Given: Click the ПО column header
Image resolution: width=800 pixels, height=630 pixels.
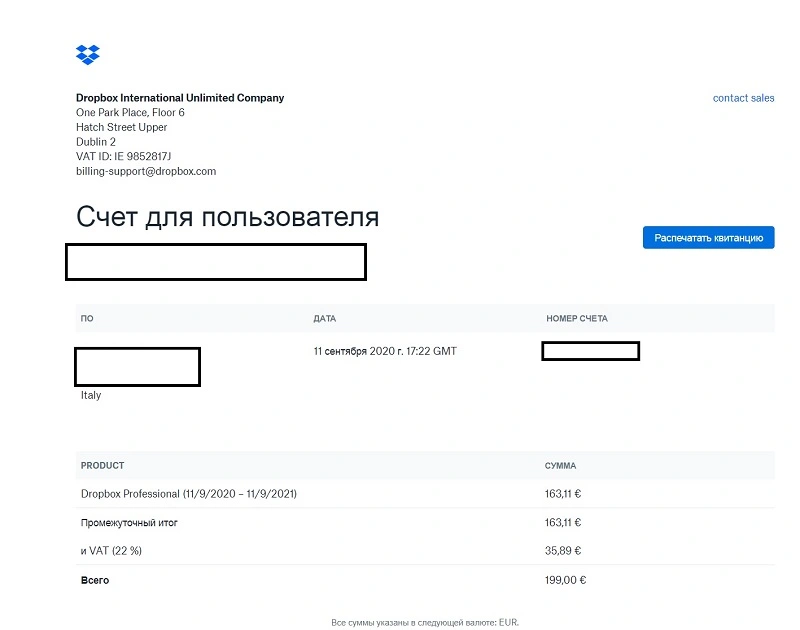Looking at the screenshot, I should (x=87, y=318).
